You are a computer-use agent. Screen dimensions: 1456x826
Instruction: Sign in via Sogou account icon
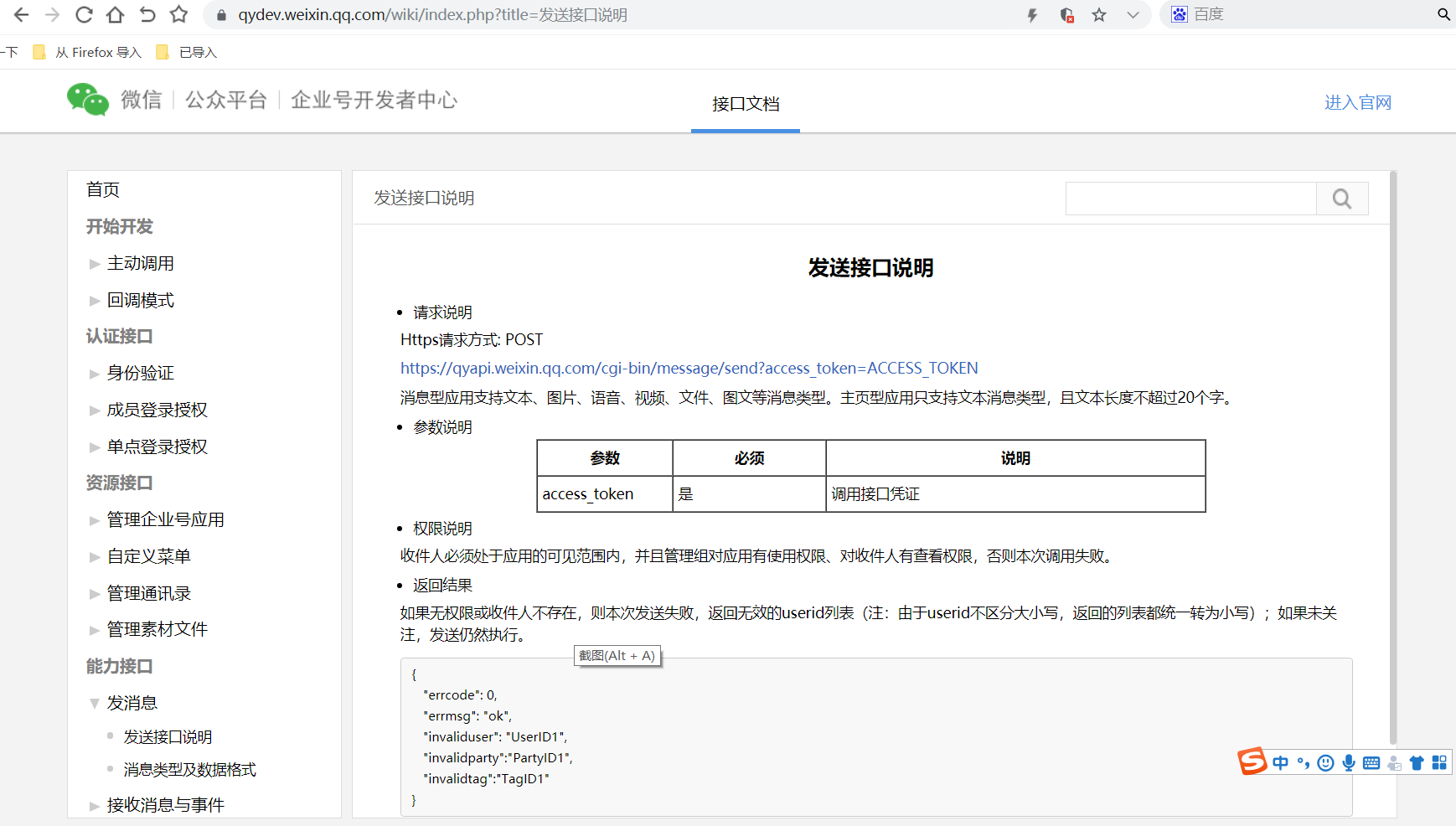coord(1395,763)
